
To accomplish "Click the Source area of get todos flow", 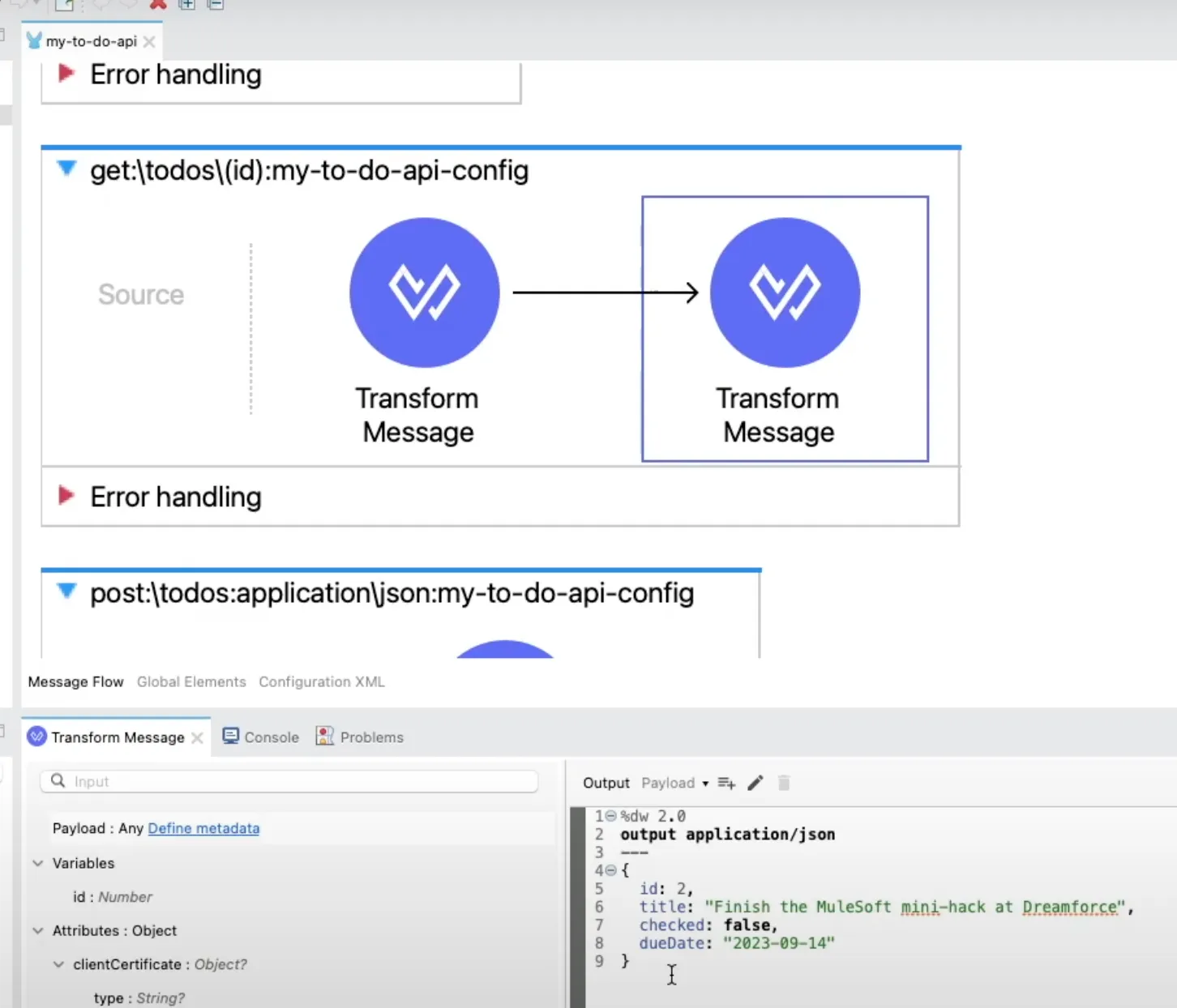I will 141,294.
